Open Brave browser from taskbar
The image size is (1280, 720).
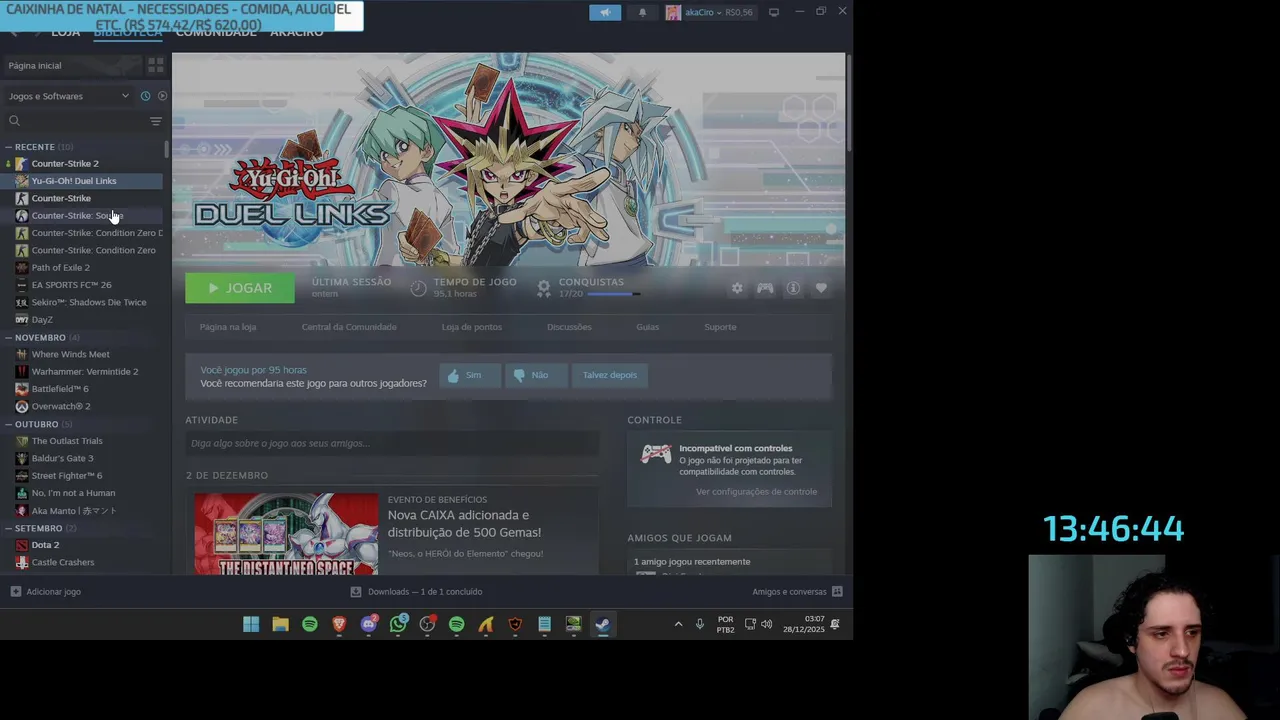(x=339, y=624)
